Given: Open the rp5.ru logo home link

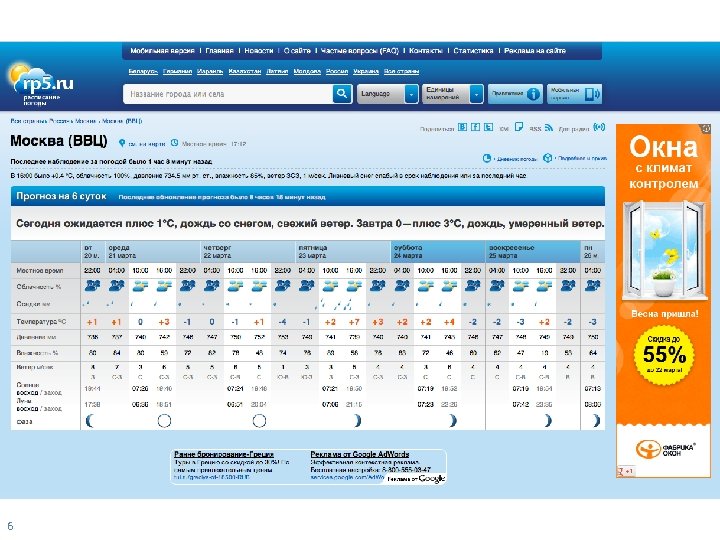Looking at the screenshot, I should pos(41,85).
